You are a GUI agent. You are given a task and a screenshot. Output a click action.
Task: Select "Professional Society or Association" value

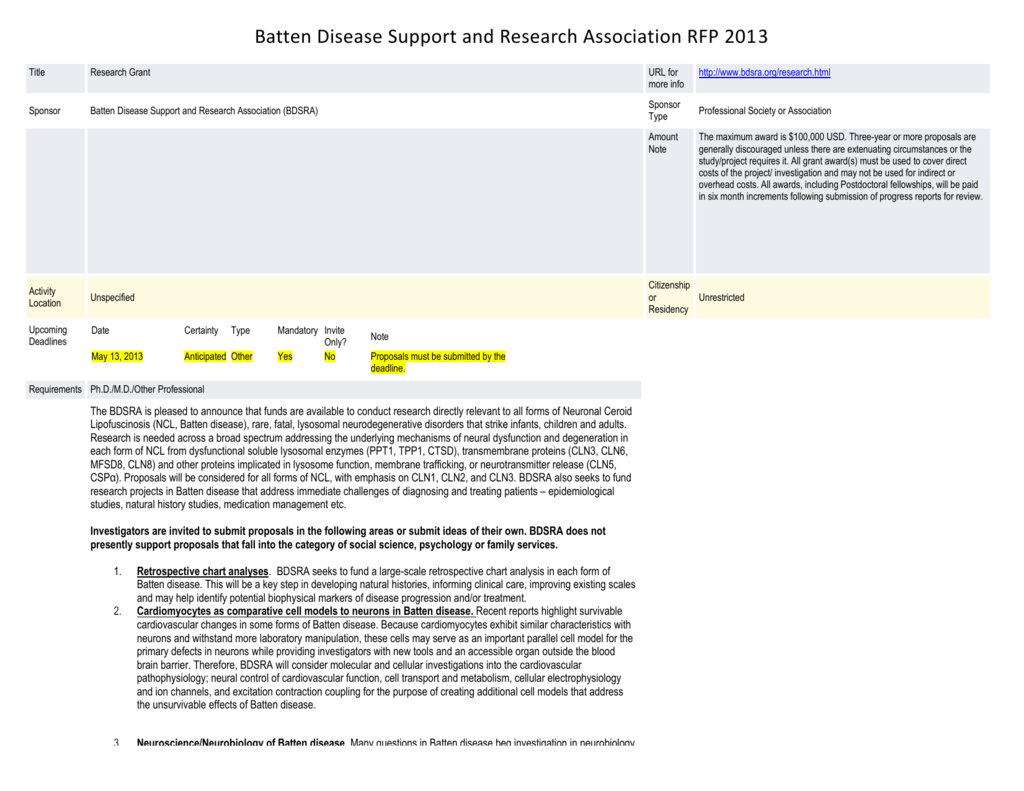point(765,111)
